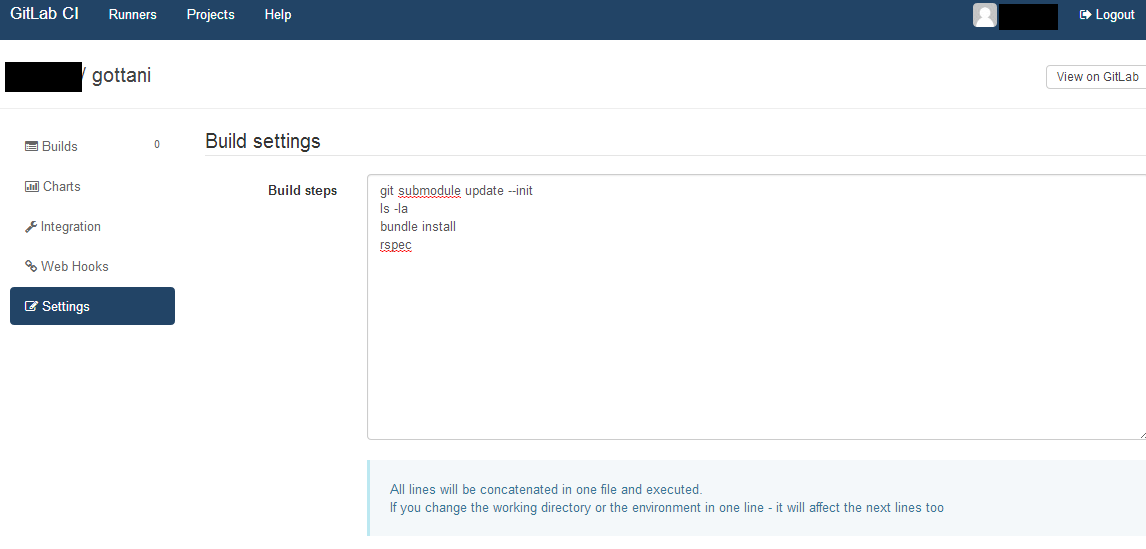Click the 'ls -la' line
The height and width of the screenshot is (549, 1146).
pos(393,208)
